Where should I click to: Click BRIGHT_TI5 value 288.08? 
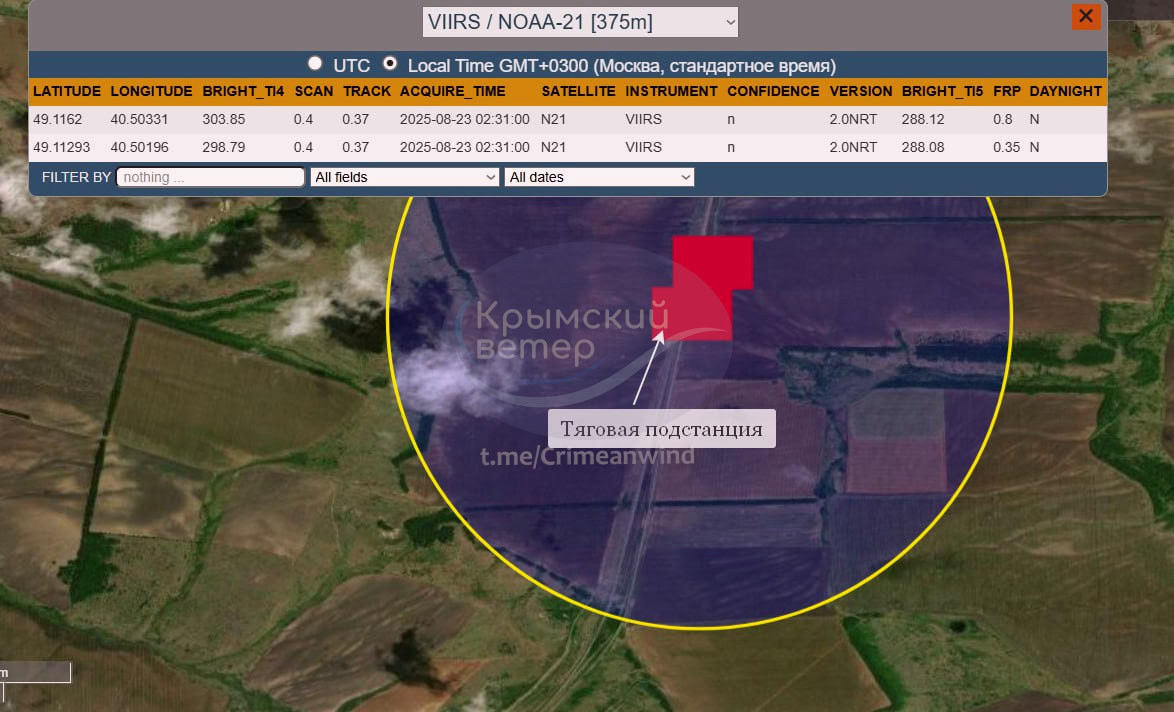point(922,147)
